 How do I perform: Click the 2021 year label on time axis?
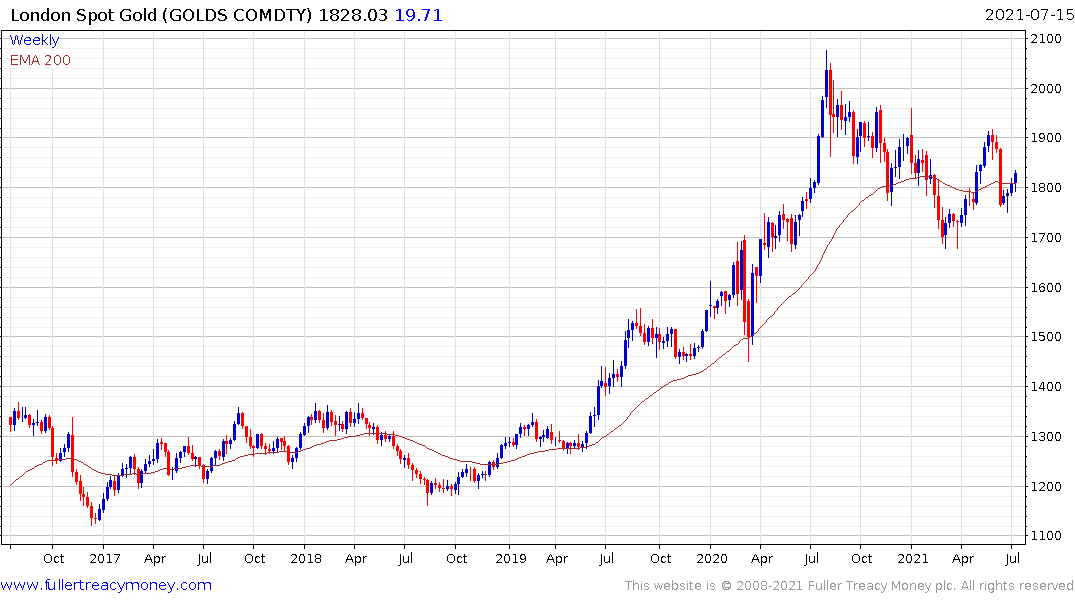tap(913, 558)
